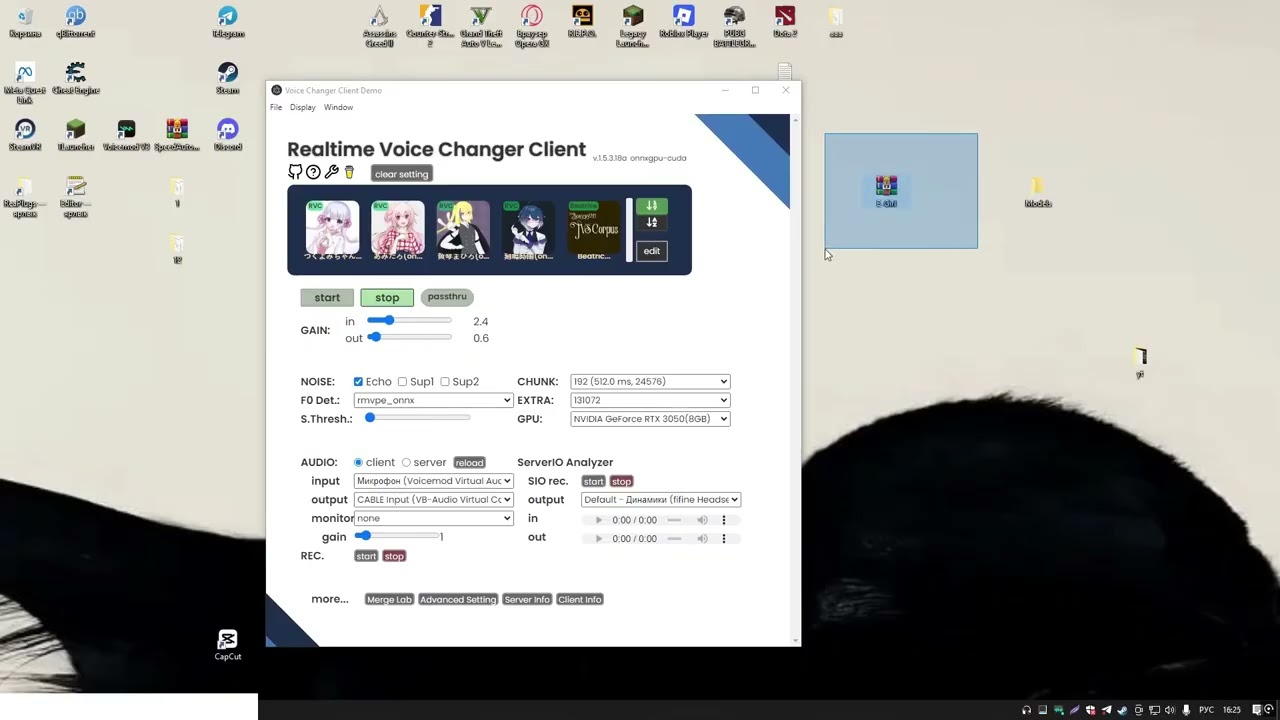Screen dimensions: 1280x720
Task: Open the CHUNK size dropdown
Action: pos(650,381)
